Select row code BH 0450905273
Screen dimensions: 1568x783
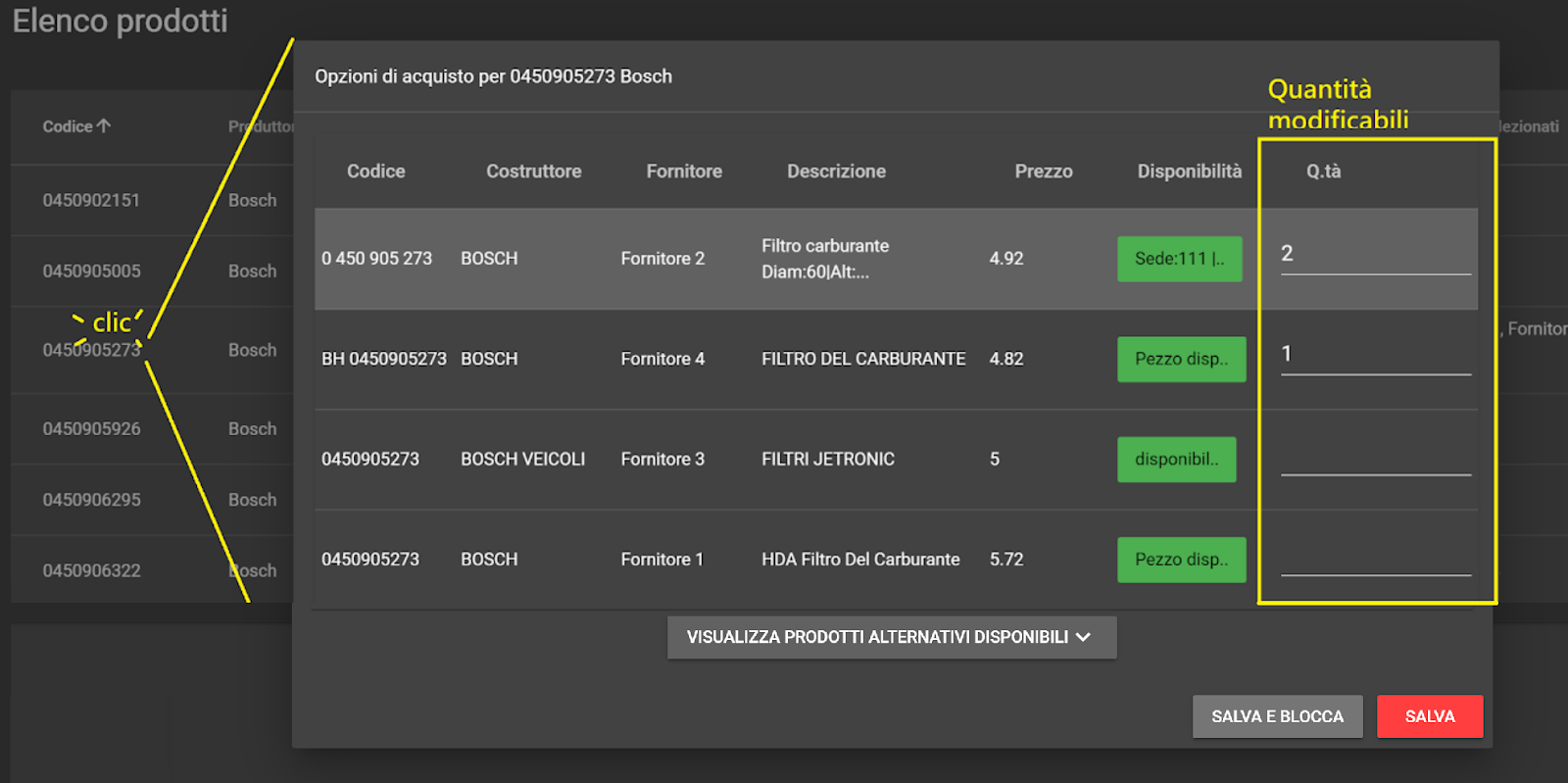coord(384,359)
